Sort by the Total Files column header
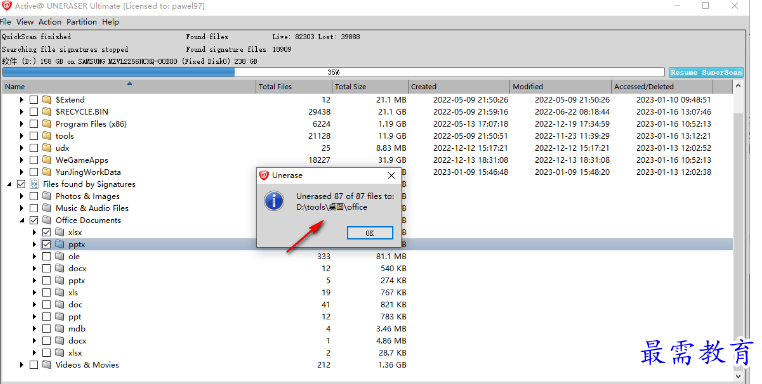 coord(294,87)
